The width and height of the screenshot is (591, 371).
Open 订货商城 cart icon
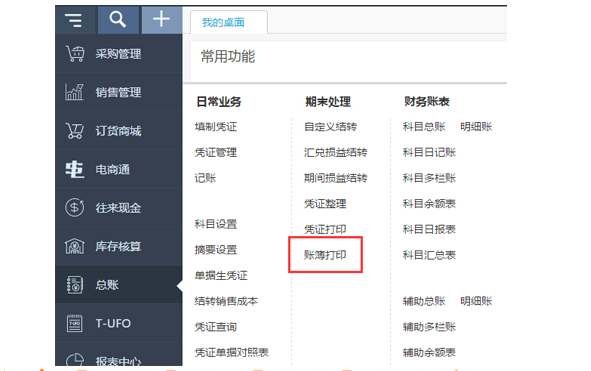pos(75,131)
